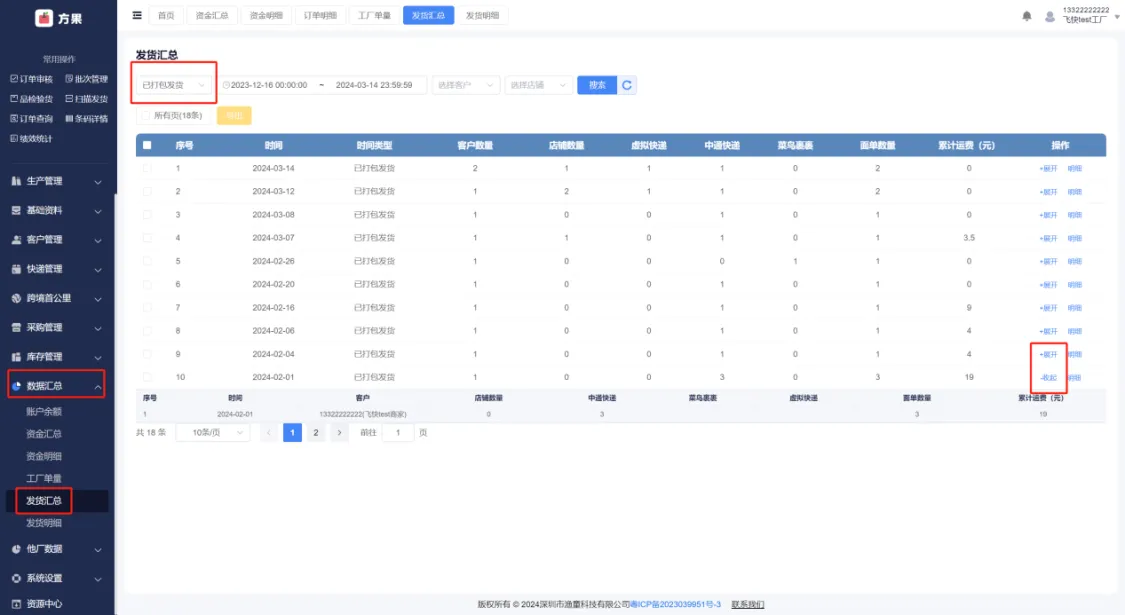Open 订单审核 shortcut in quick actions
The width and height of the screenshot is (1125, 615).
pyautogui.click(x=31, y=79)
